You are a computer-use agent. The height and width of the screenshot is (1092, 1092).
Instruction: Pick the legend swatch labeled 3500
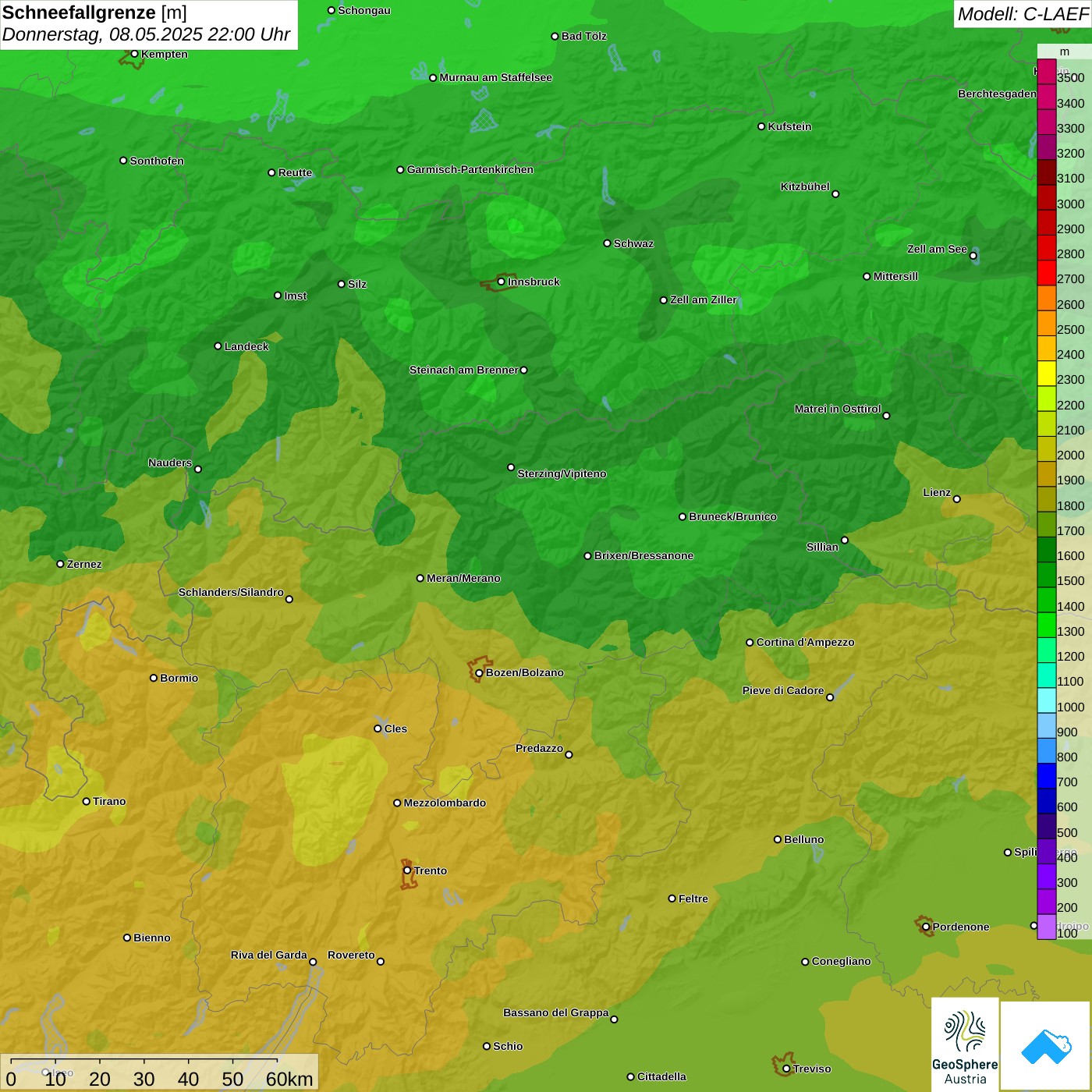(1046, 72)
